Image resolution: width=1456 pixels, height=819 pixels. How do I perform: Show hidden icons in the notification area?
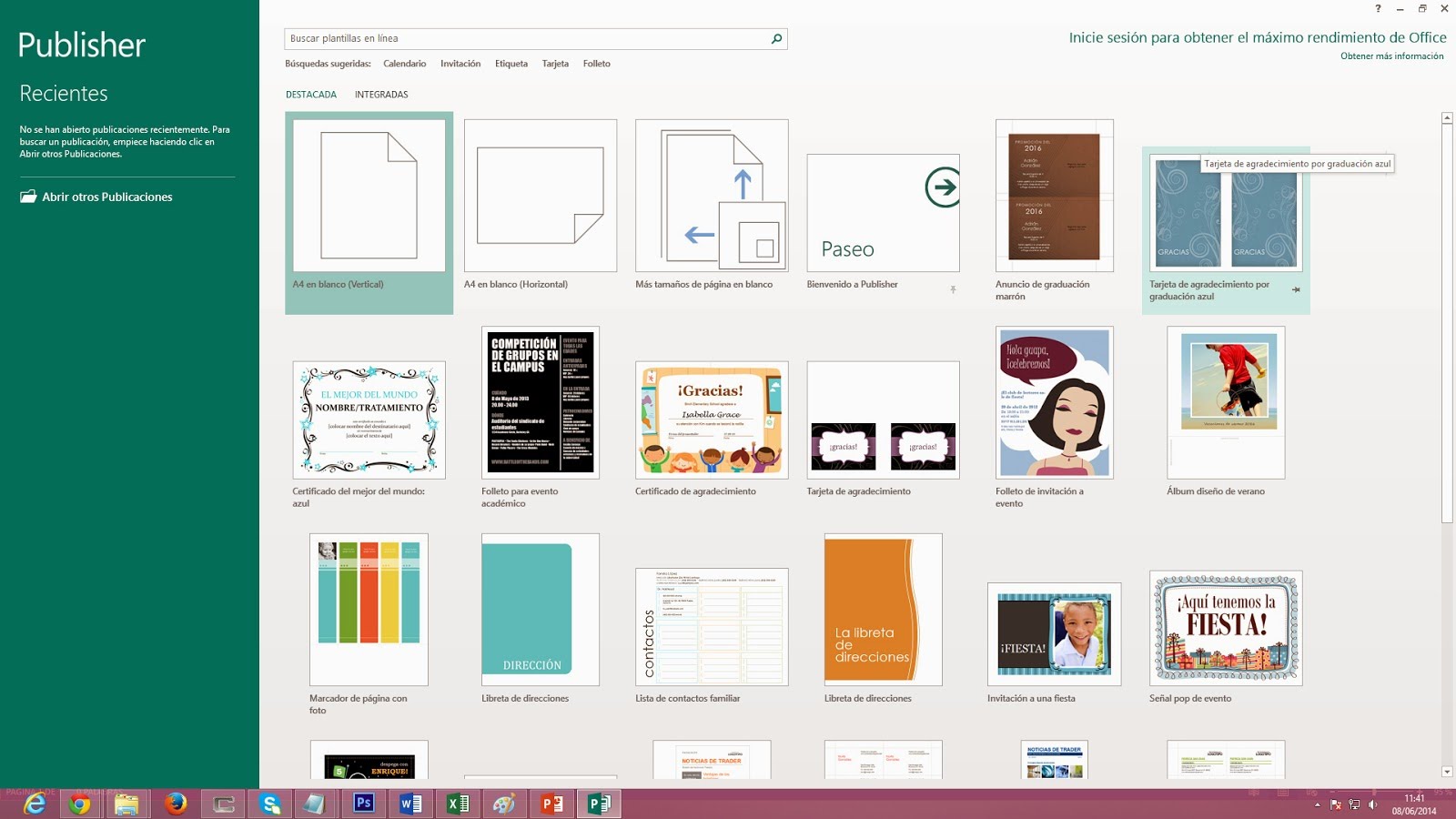click(1317, 804)
